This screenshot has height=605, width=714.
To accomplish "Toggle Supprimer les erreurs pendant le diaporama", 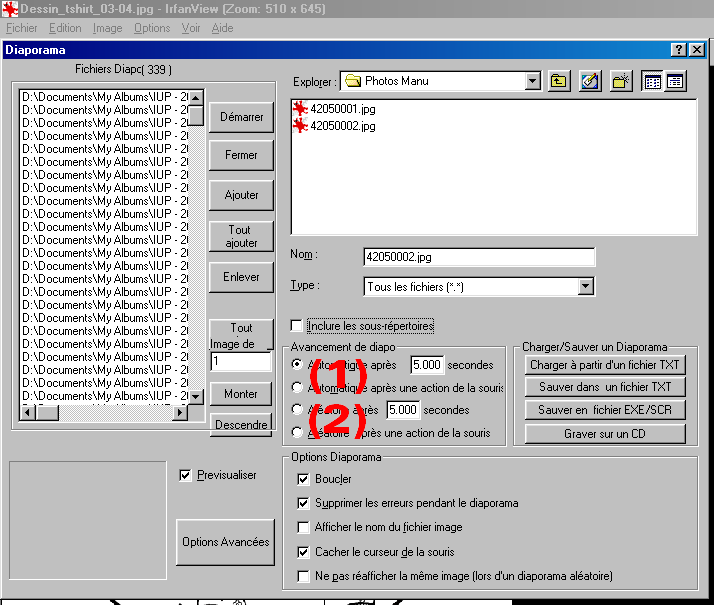I will 303,503.
